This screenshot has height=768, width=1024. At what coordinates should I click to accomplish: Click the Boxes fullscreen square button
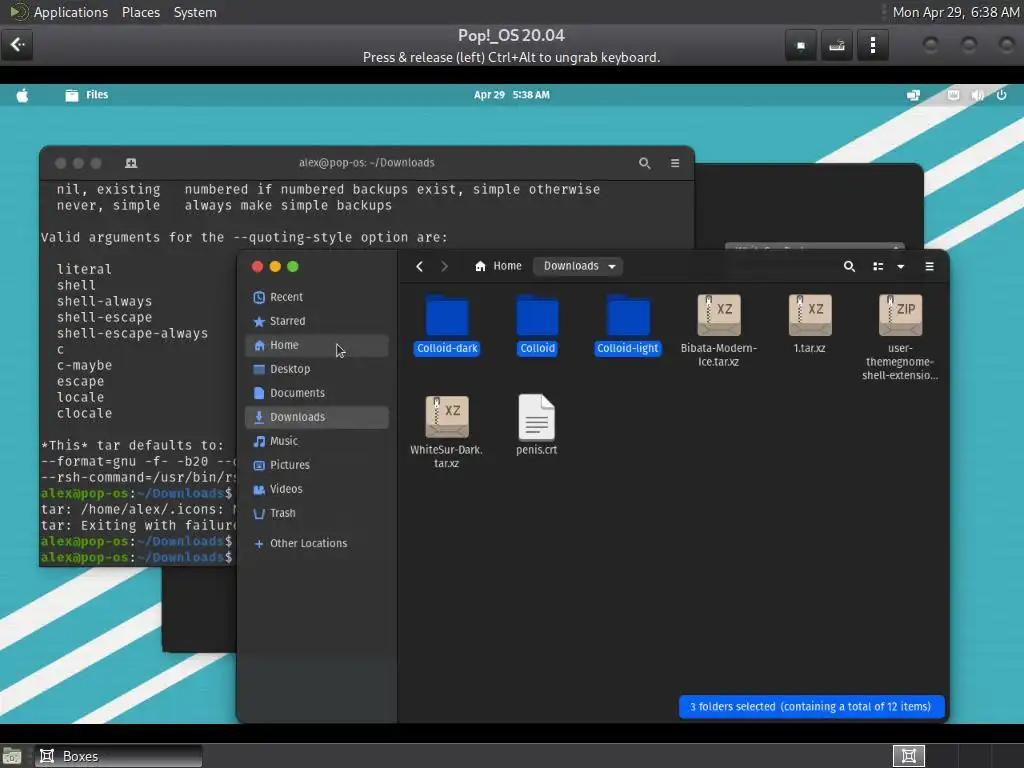coord(801,46)
